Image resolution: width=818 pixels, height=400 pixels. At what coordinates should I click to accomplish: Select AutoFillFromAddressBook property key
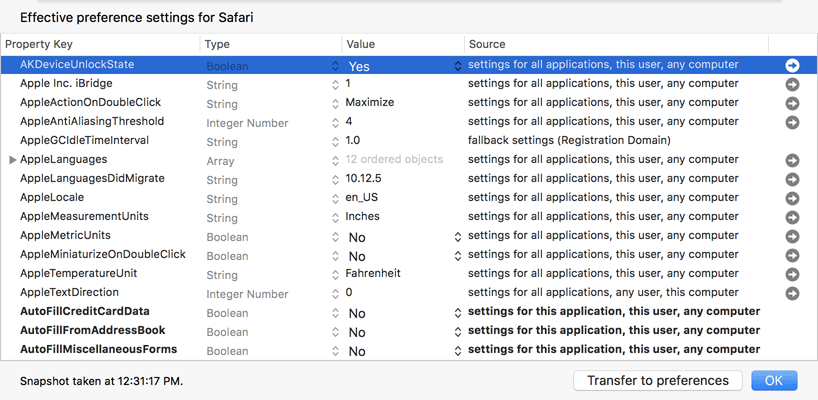(93, 330)
